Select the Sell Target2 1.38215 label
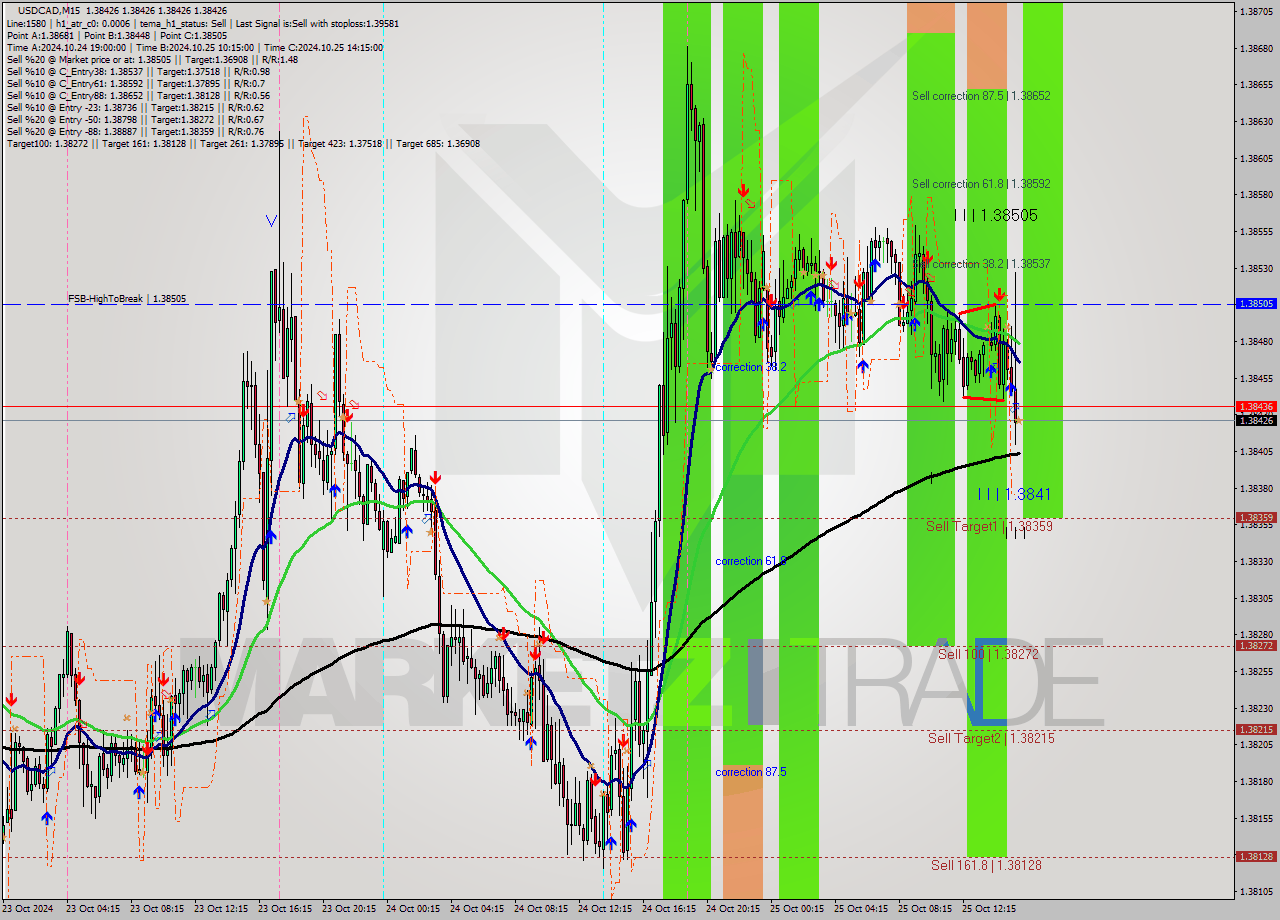Image resolution: width=1280 pixels, height=920 pixels. tap(991, 738)
